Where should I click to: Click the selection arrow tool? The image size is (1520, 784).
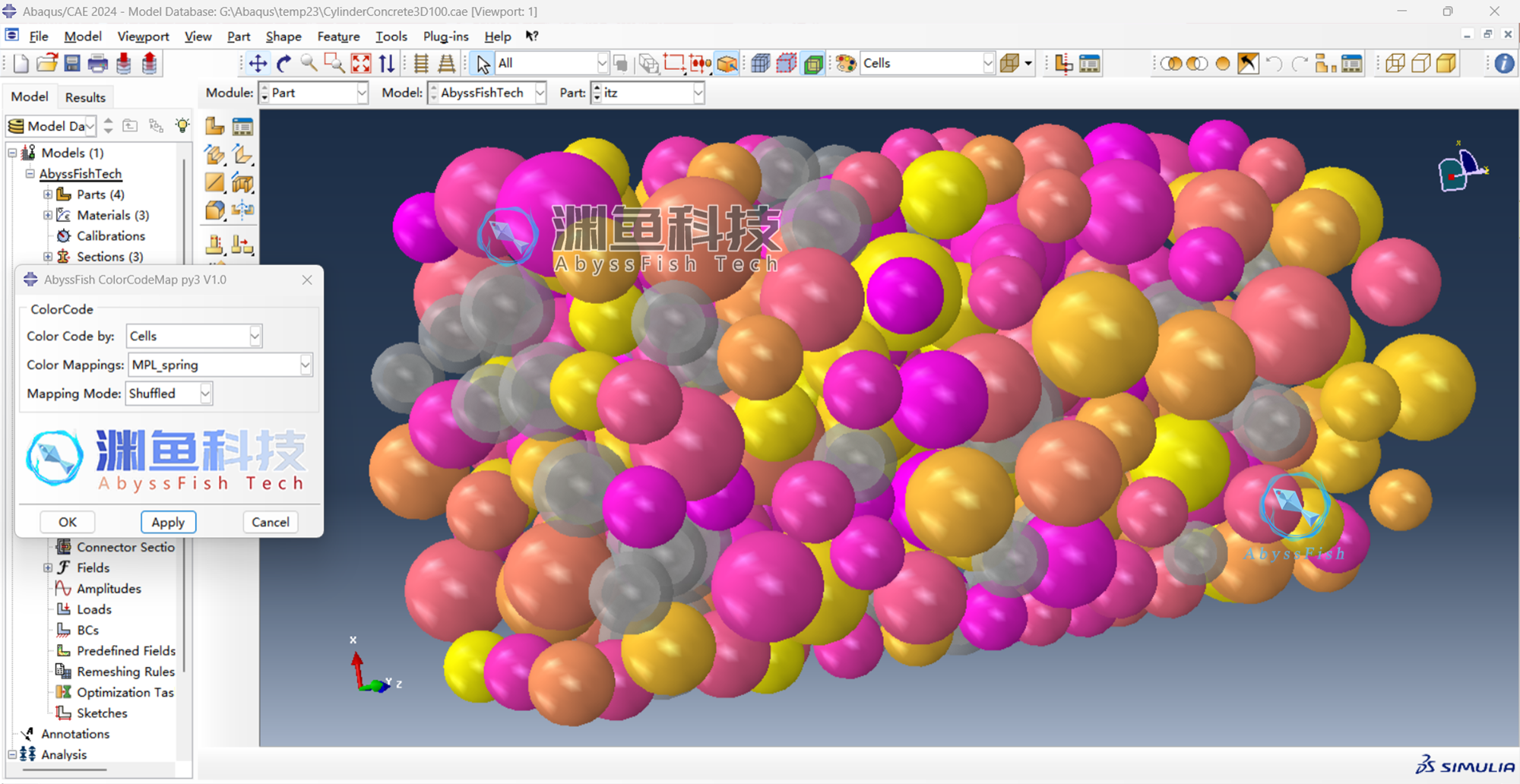tap(483, 63)
